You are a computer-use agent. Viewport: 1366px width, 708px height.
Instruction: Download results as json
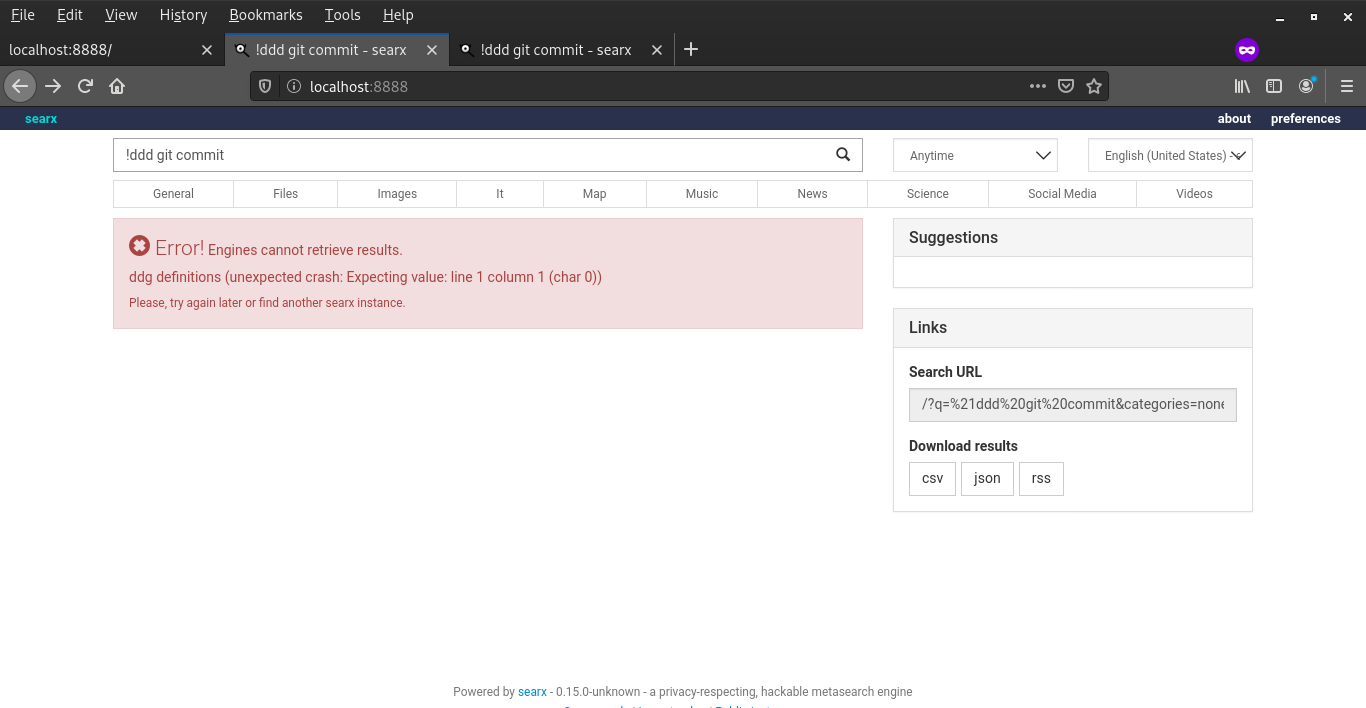click(x=987, y=478)
